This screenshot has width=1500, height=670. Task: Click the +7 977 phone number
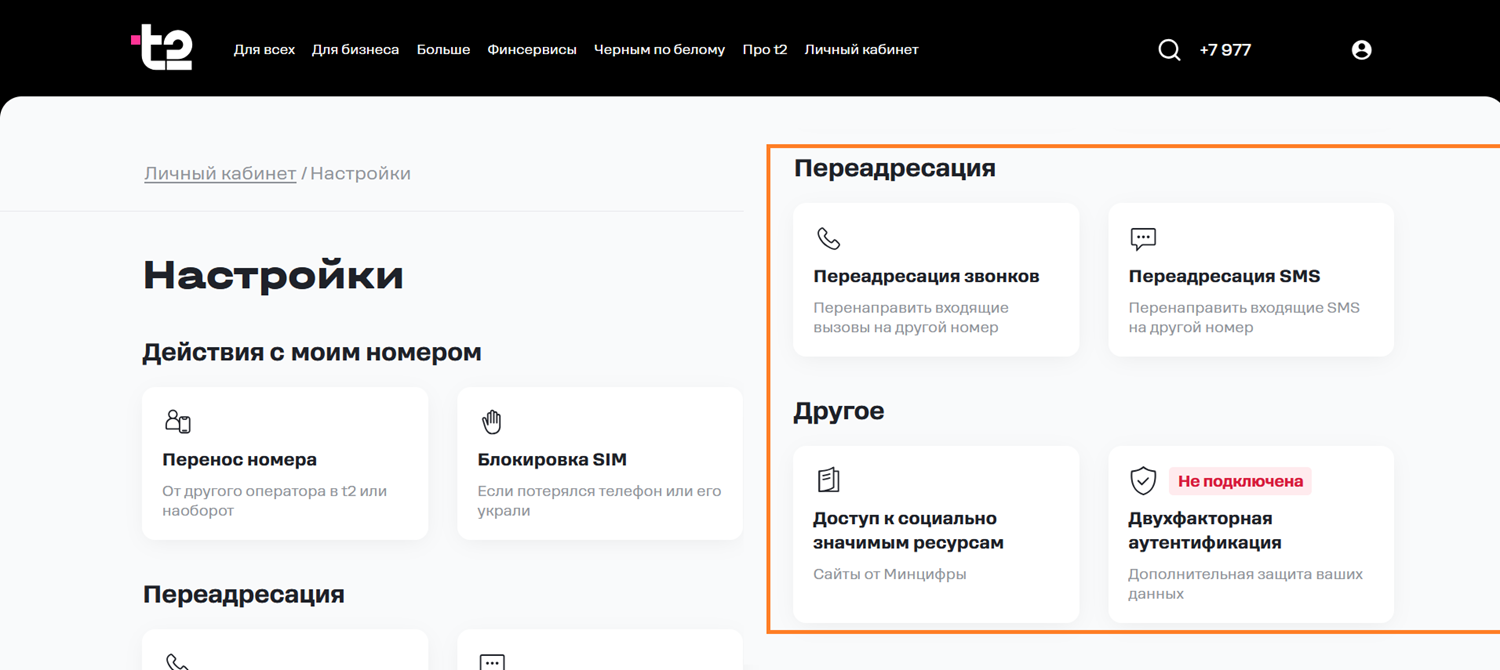[x=1225, y=50]
